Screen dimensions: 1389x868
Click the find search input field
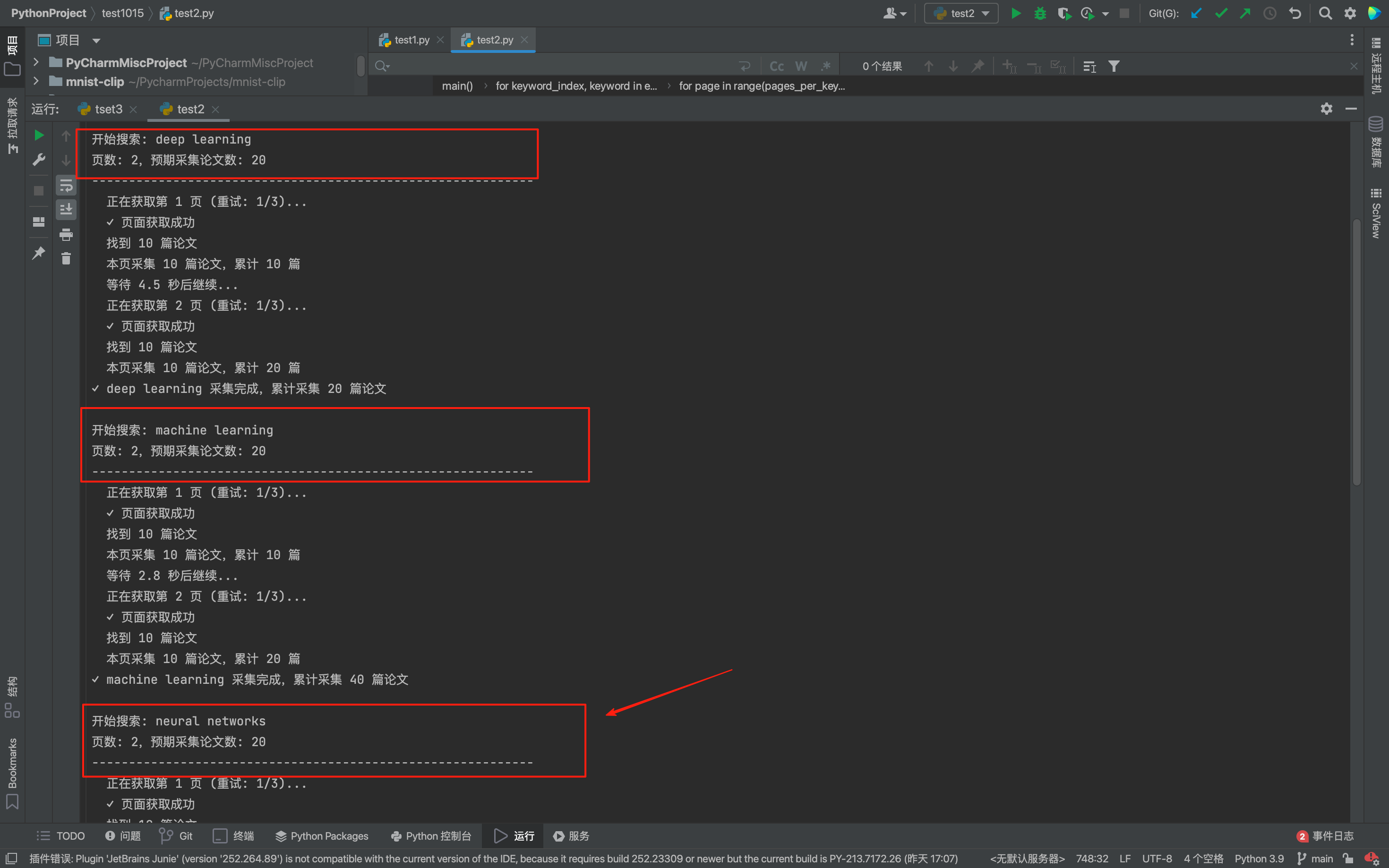pyautogui.click(x=563, y=67)
